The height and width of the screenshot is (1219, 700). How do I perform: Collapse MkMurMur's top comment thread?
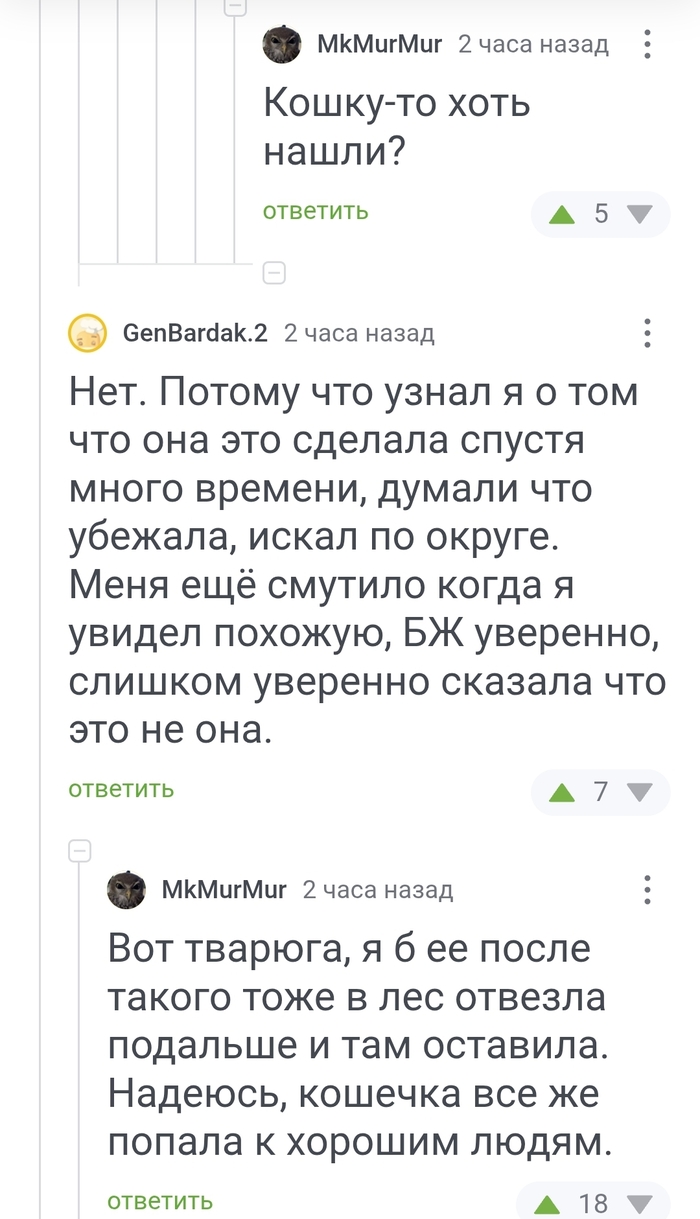(236, 4)
